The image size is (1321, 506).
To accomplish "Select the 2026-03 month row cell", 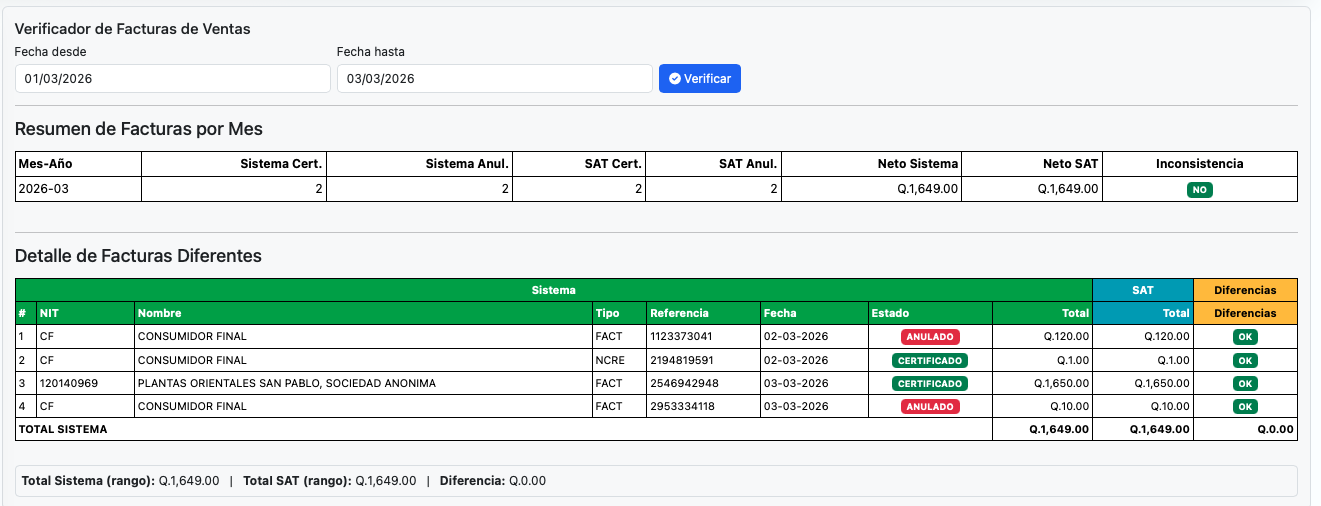I will click(78, 189).
